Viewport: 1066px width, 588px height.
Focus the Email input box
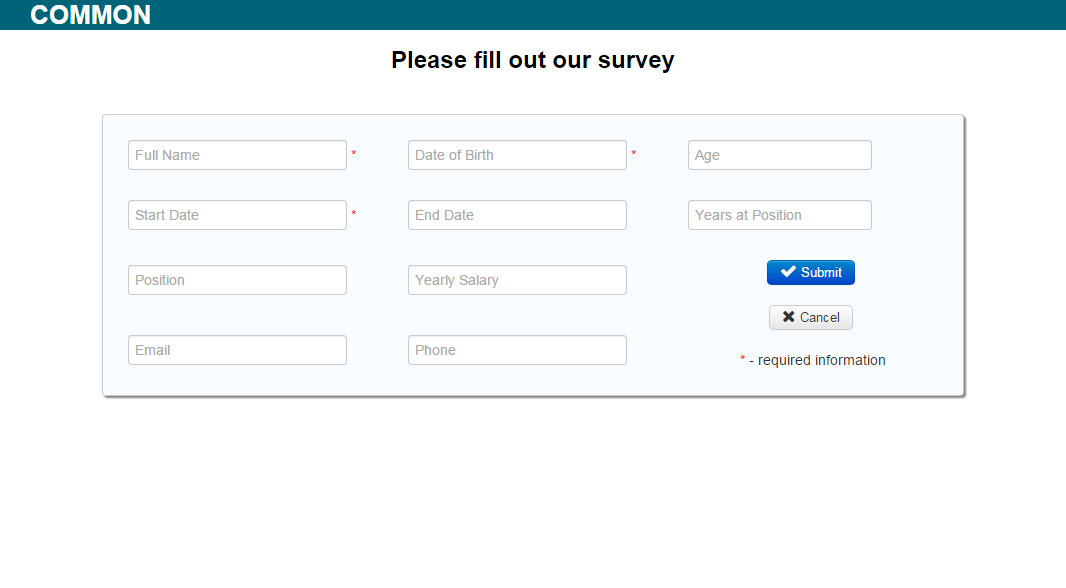[237, 350]
